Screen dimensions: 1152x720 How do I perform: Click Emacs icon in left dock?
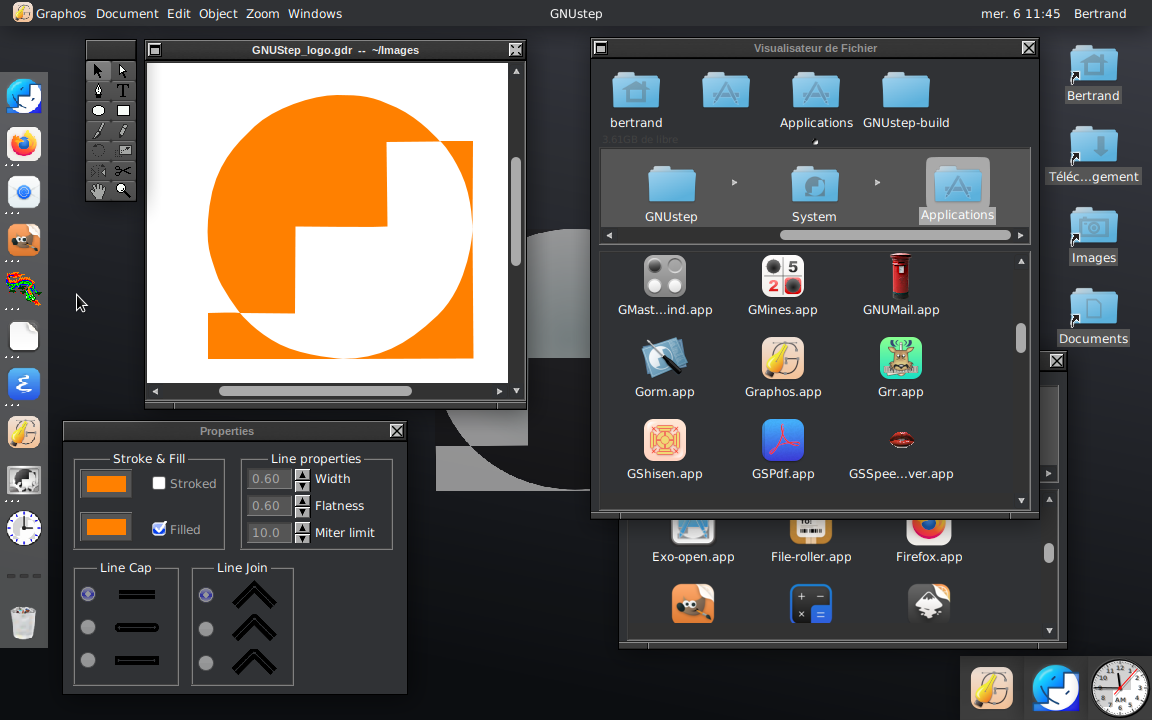pos(24,384)
